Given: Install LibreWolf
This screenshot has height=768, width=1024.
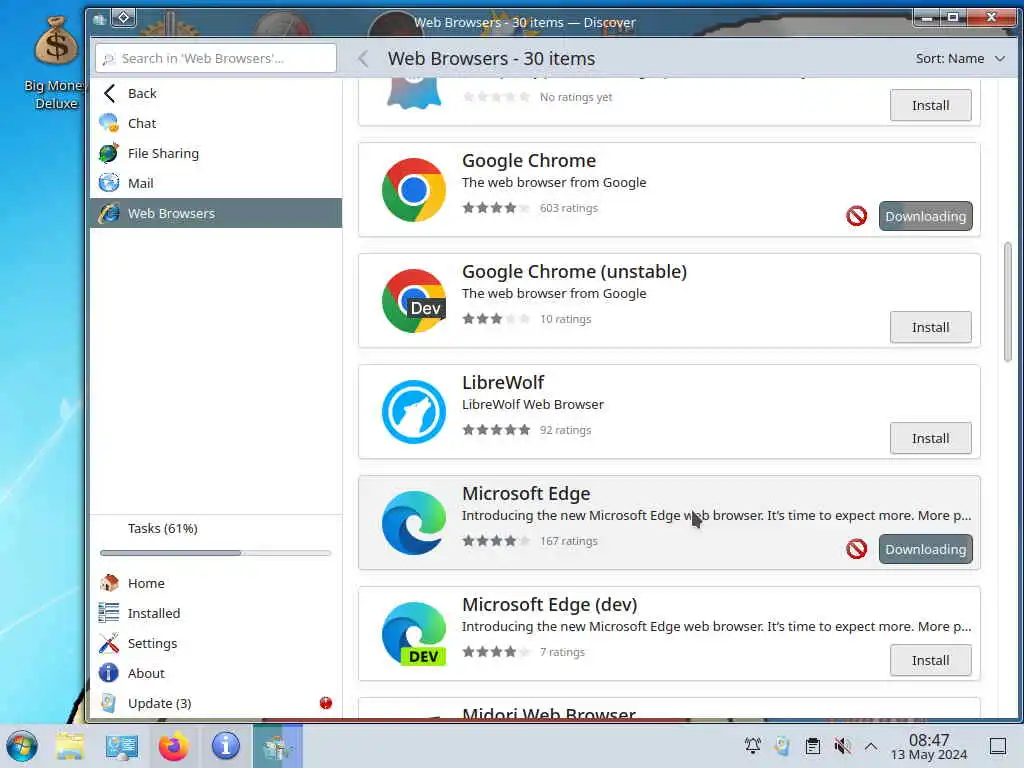Looking at the screenshot, I should pos(931,438).
